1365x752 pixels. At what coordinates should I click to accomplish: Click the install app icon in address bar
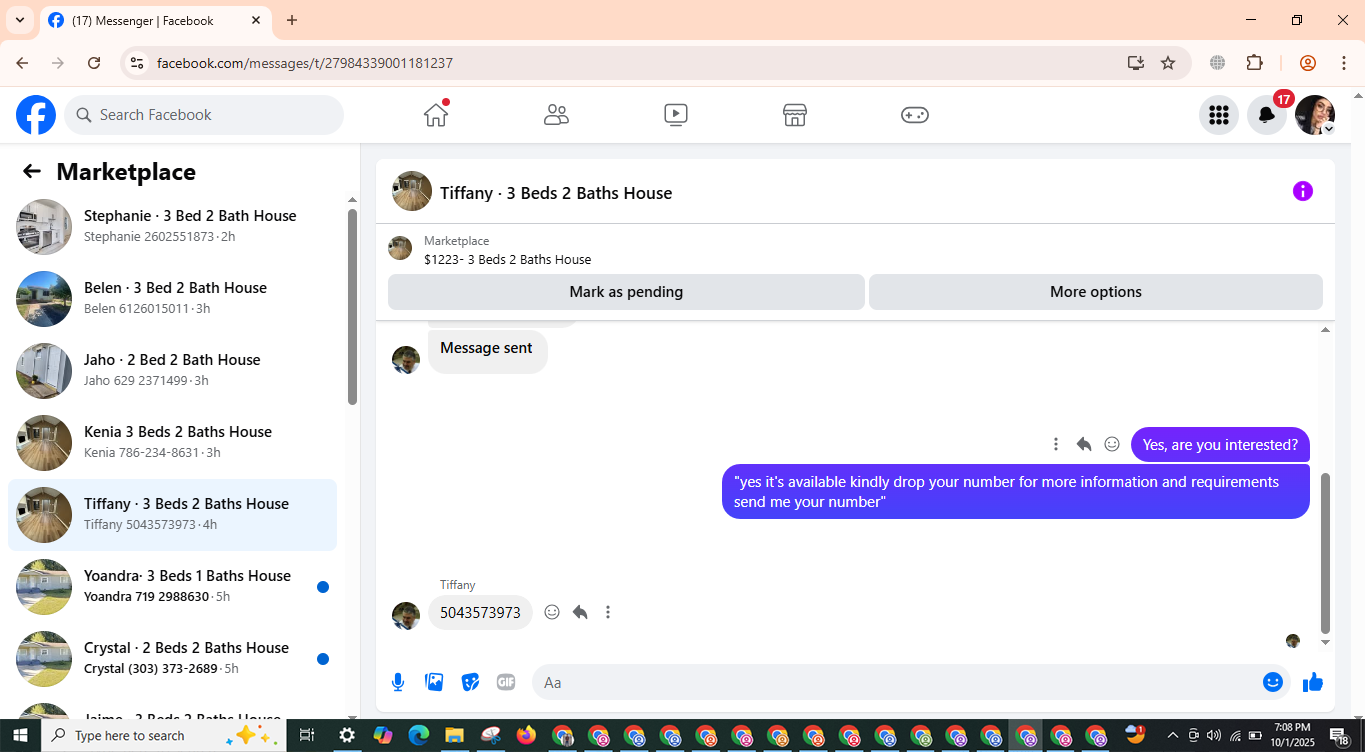1135,63
